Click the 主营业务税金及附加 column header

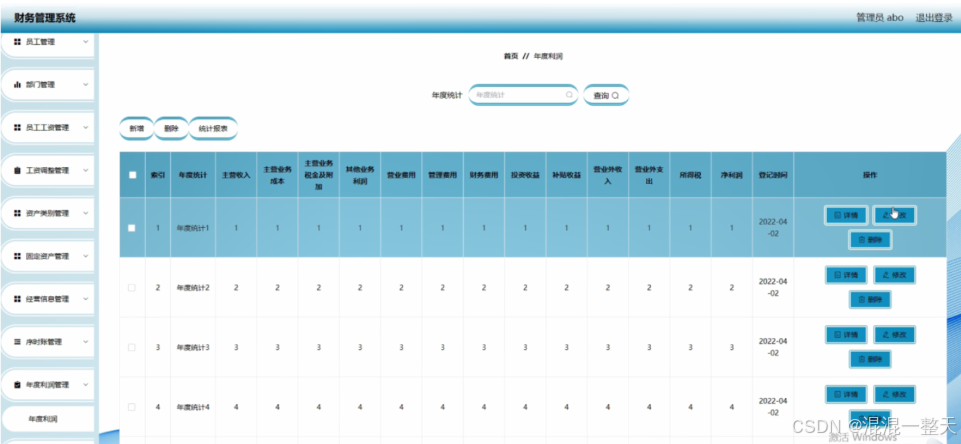(x=318, y=175)
